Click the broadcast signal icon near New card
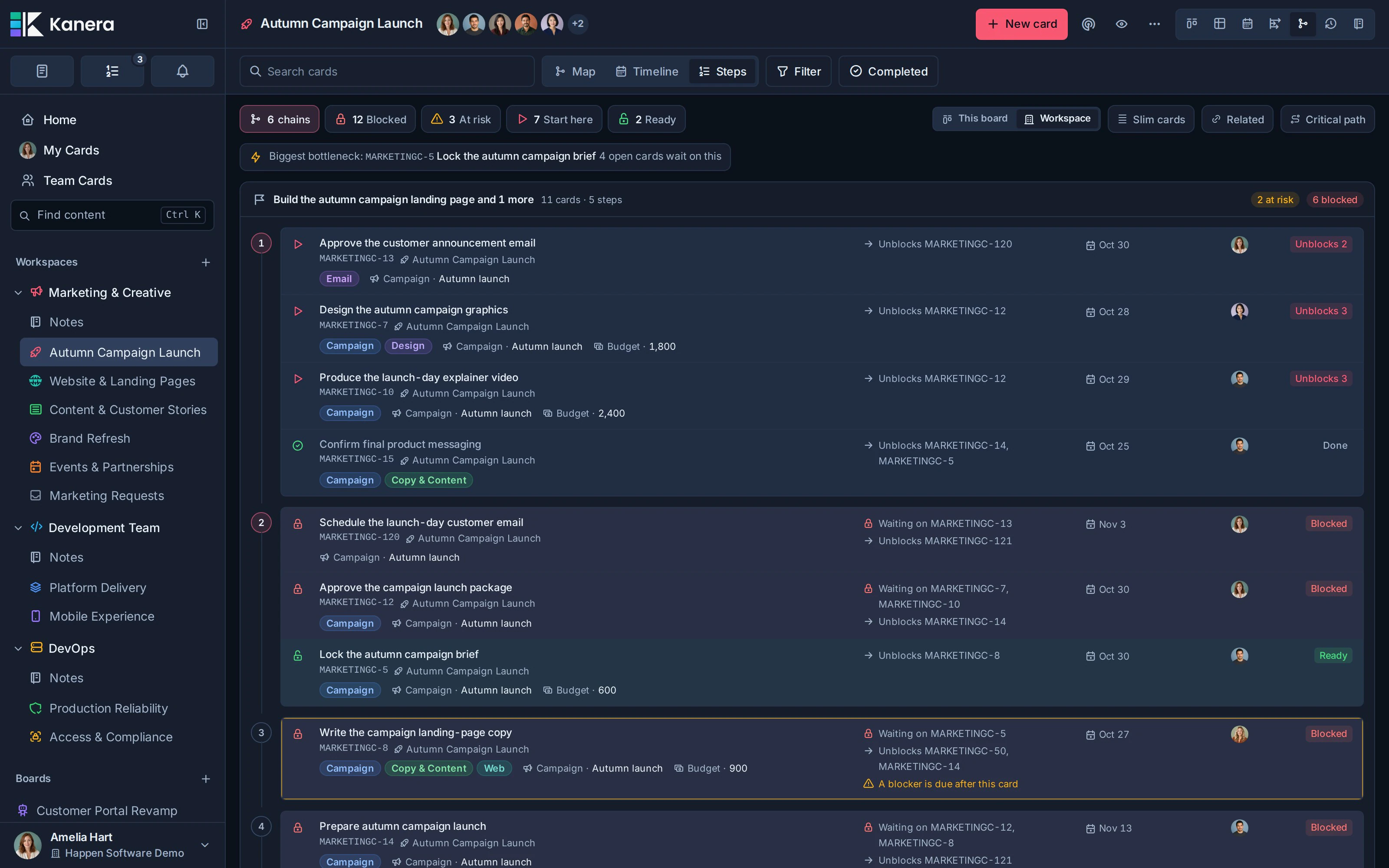Viewport: 1389px width, 868px height. (x=1088, y=24)
